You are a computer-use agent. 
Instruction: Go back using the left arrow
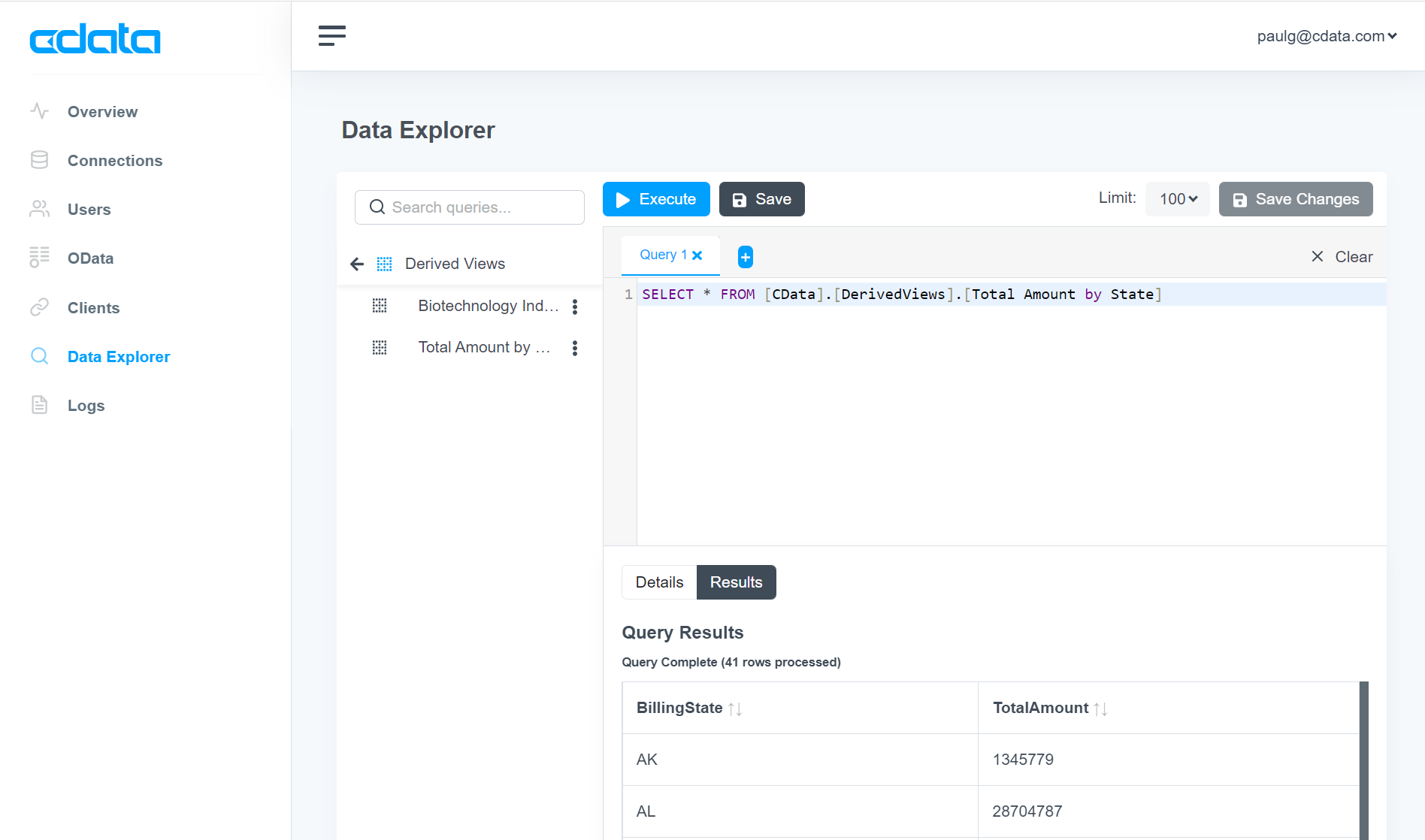pyautogui.click(x=357, y=264)
